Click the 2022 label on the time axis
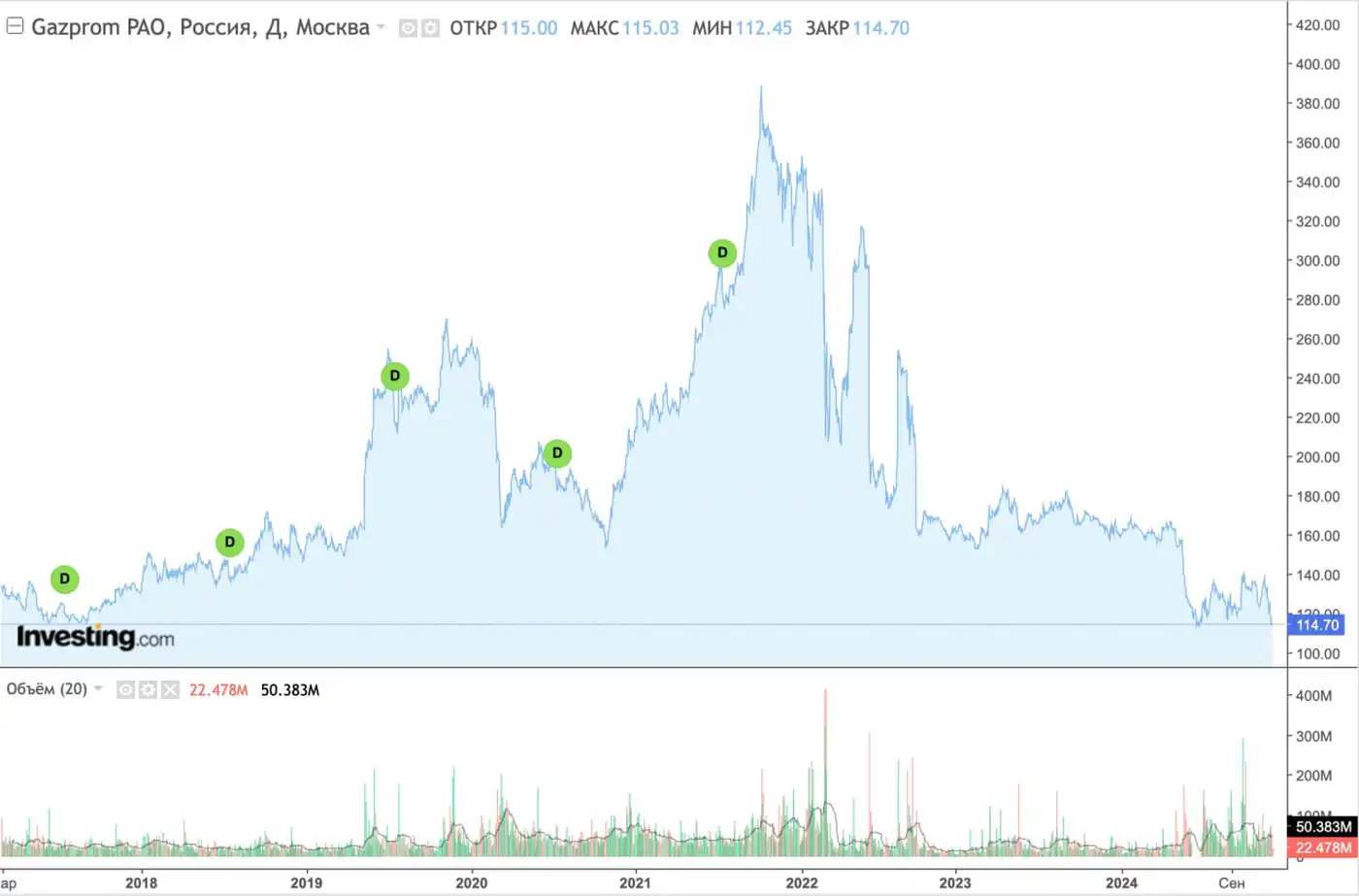 [x=802, y=882]
